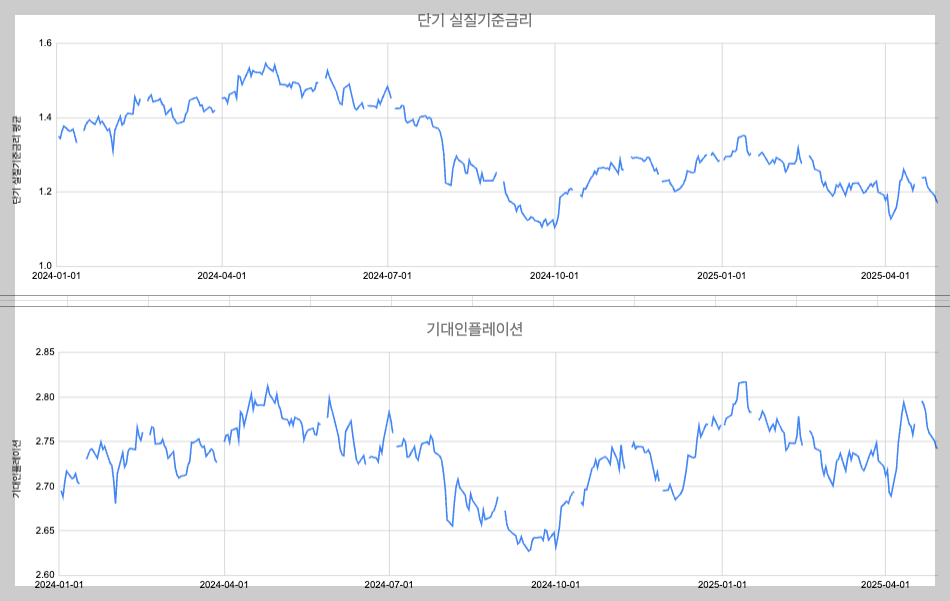Click the 2.60 y-axis label

pos(45,575)
